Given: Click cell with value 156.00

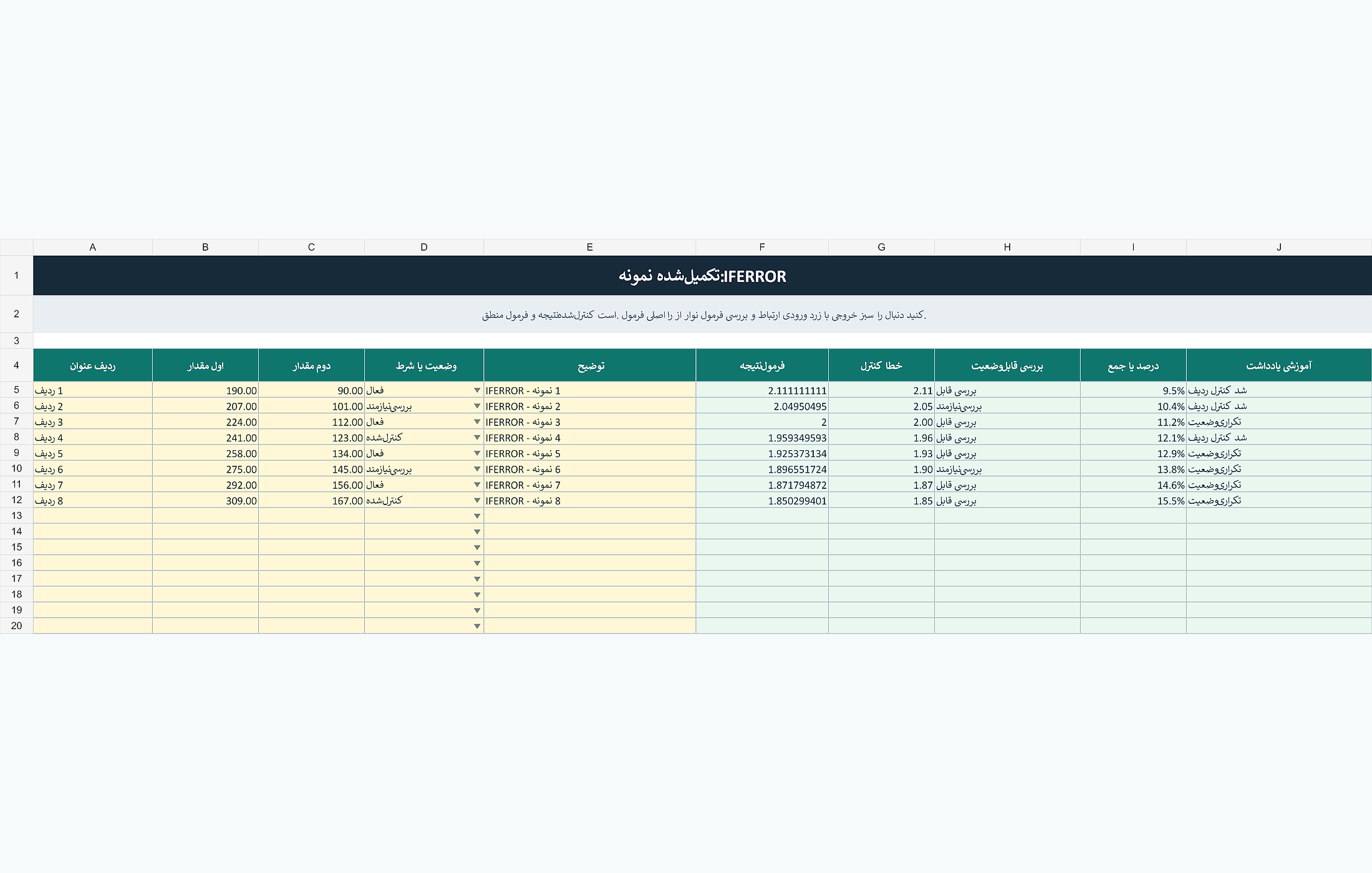Looking at the screenshot, I should (x=311, y=485).
